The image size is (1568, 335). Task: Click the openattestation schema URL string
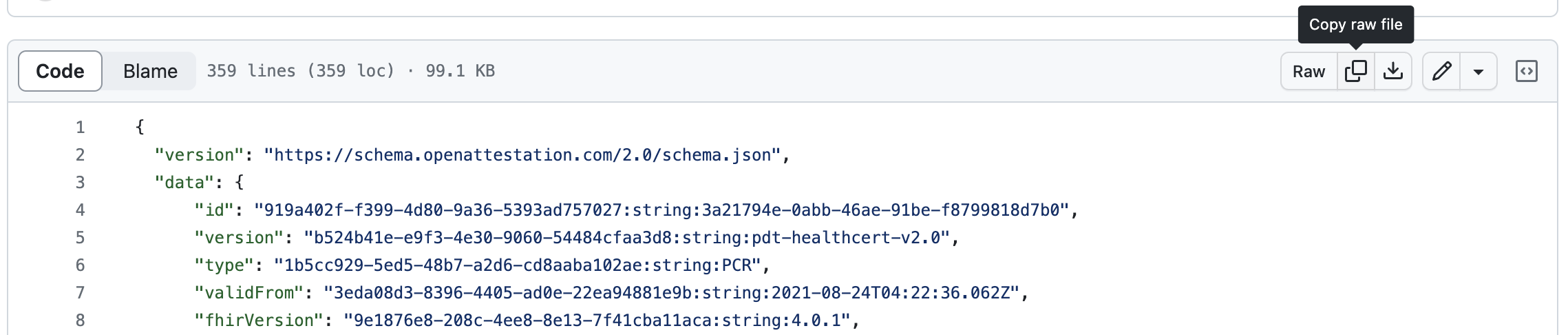coord(527,155)
